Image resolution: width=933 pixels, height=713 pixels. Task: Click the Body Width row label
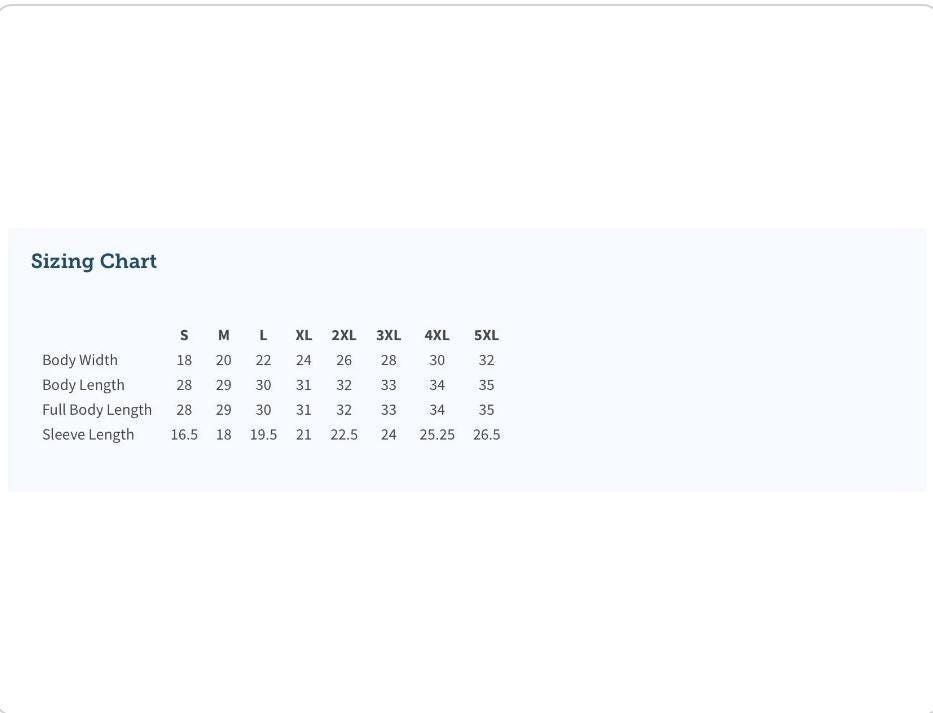click(80, 360)
